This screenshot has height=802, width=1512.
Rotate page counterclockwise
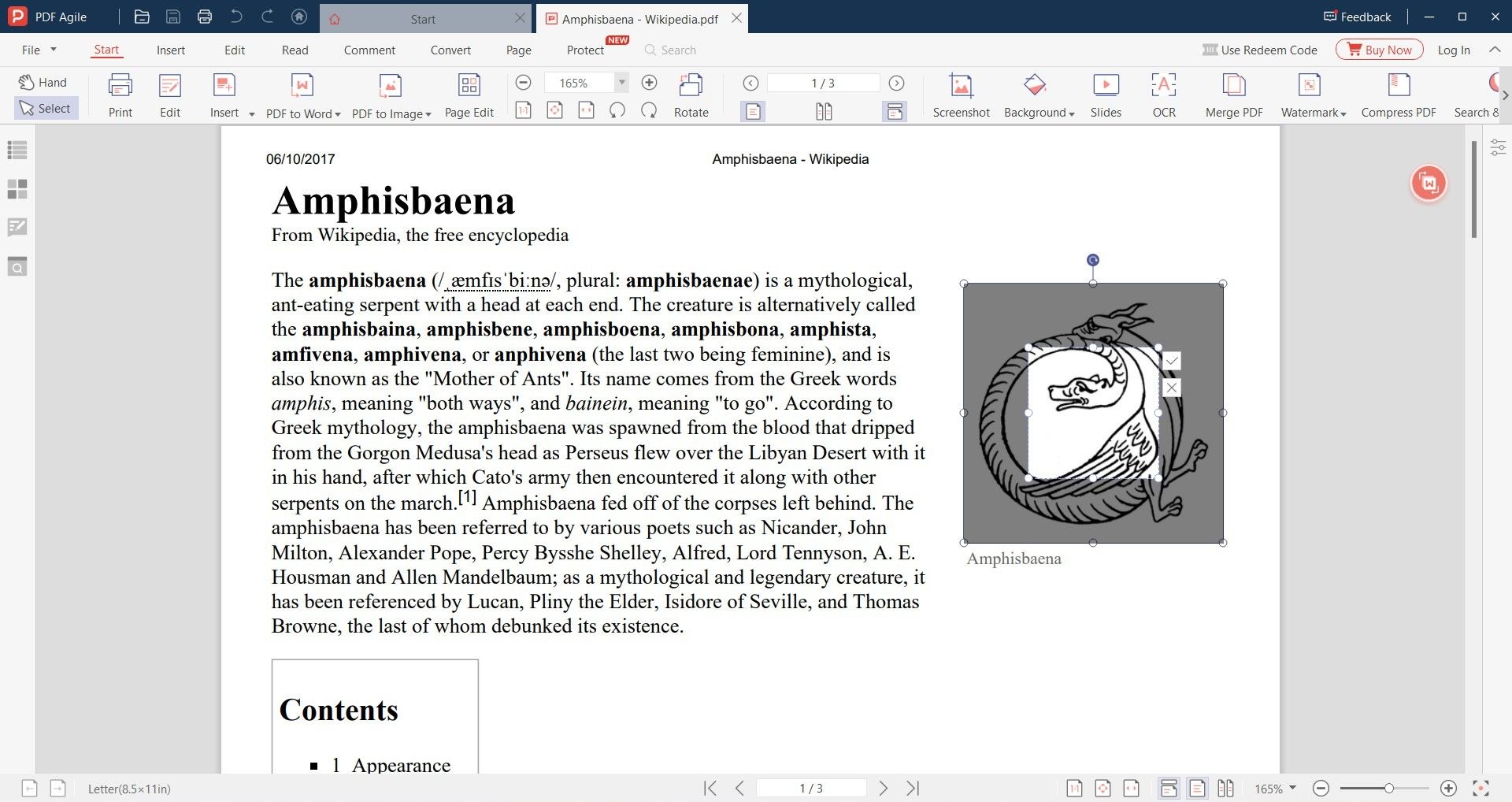pyautogui.click(x=617, y=110)
